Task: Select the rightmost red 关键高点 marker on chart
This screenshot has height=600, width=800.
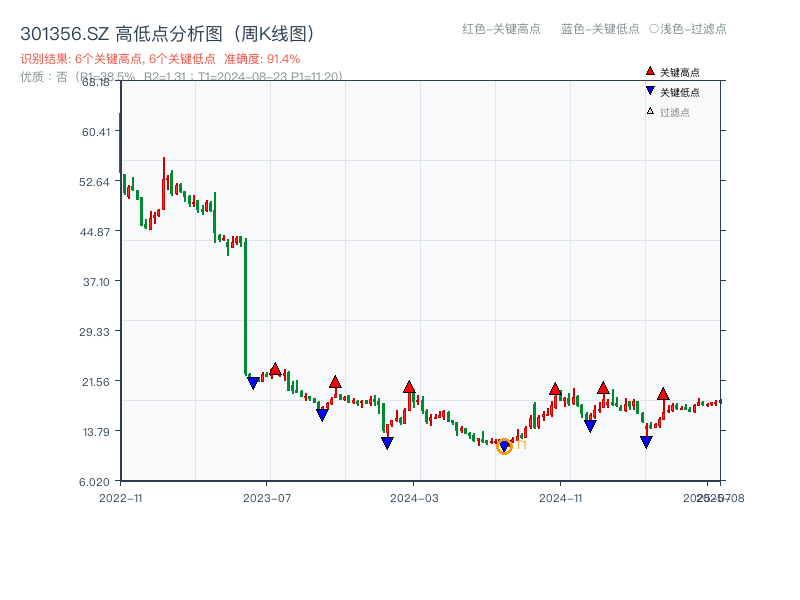Action: pos(663,394)
